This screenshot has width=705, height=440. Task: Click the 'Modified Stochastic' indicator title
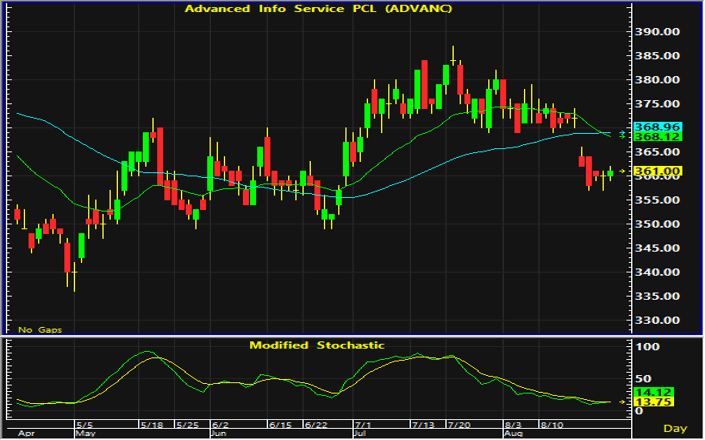point(317,345)
